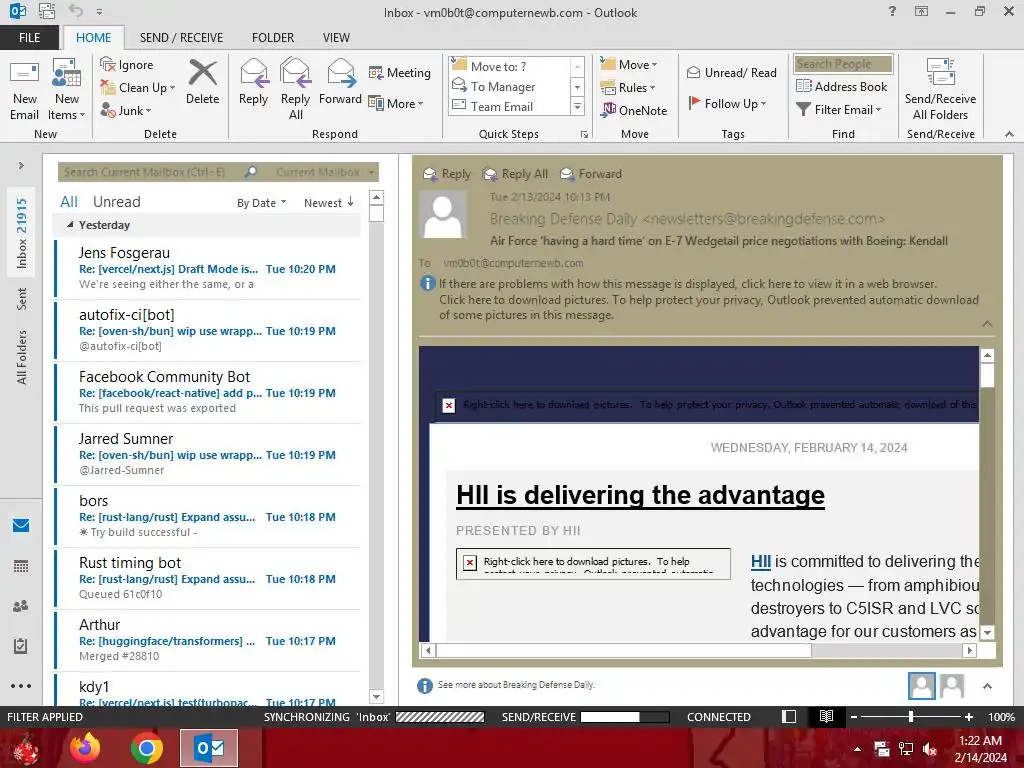Adjust the zoom slider in the status bar
Screen dimensions: 1024x768
click(911, 717)
